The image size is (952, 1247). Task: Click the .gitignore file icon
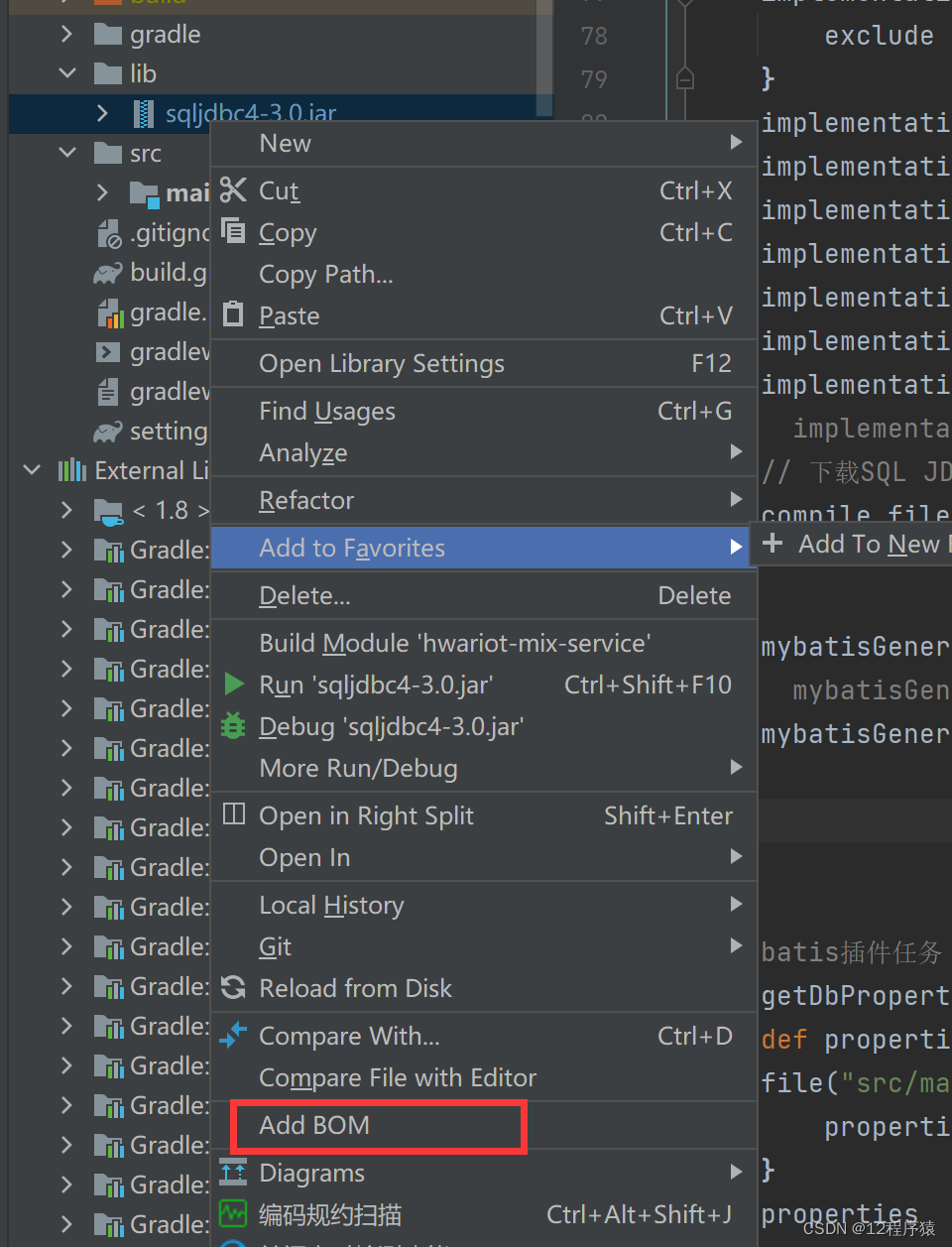[x=107, y=232]
